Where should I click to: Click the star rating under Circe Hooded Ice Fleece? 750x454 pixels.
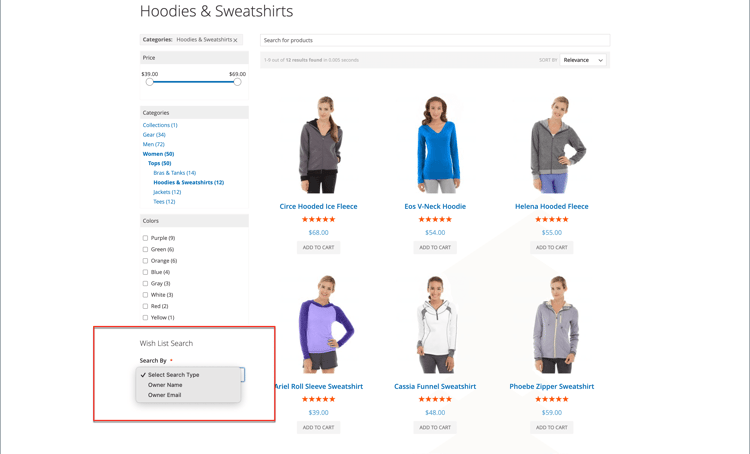pyautogui.click(x=318, y=219)
